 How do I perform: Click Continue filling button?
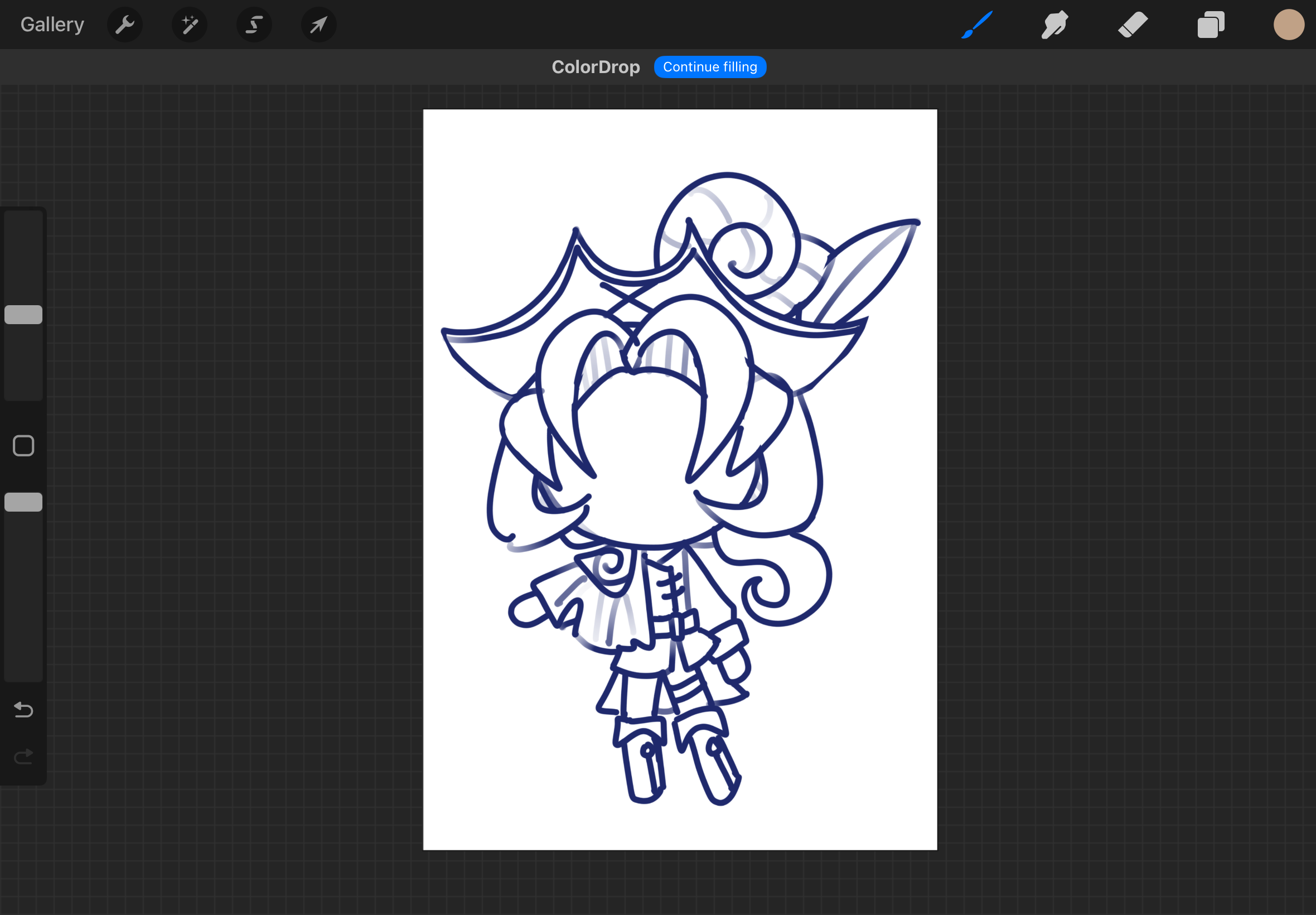click(x=710, y=67)
